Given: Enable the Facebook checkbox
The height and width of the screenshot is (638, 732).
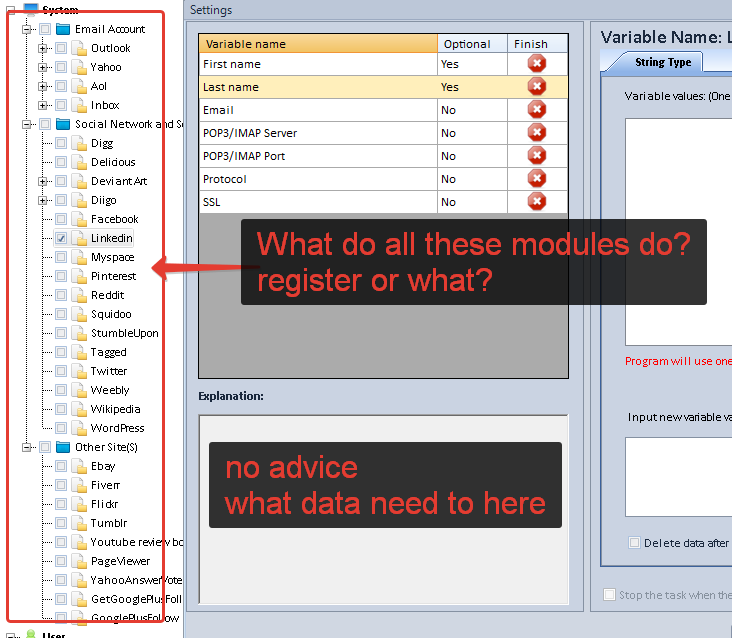Looking at the screenshot, I should click(x=61, y=219).
